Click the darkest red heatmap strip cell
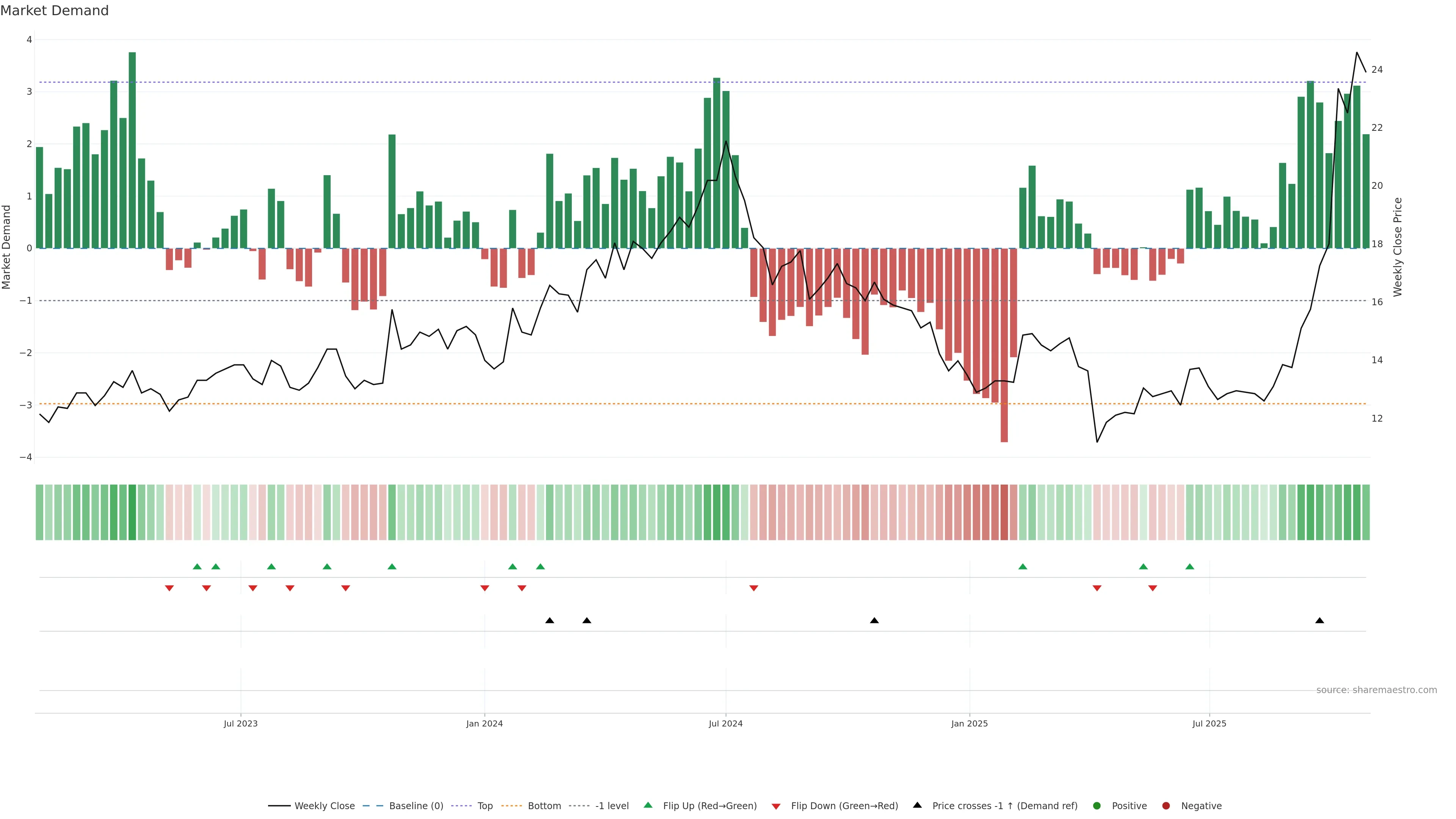 pyautogui.click(x=1004, y=512)
